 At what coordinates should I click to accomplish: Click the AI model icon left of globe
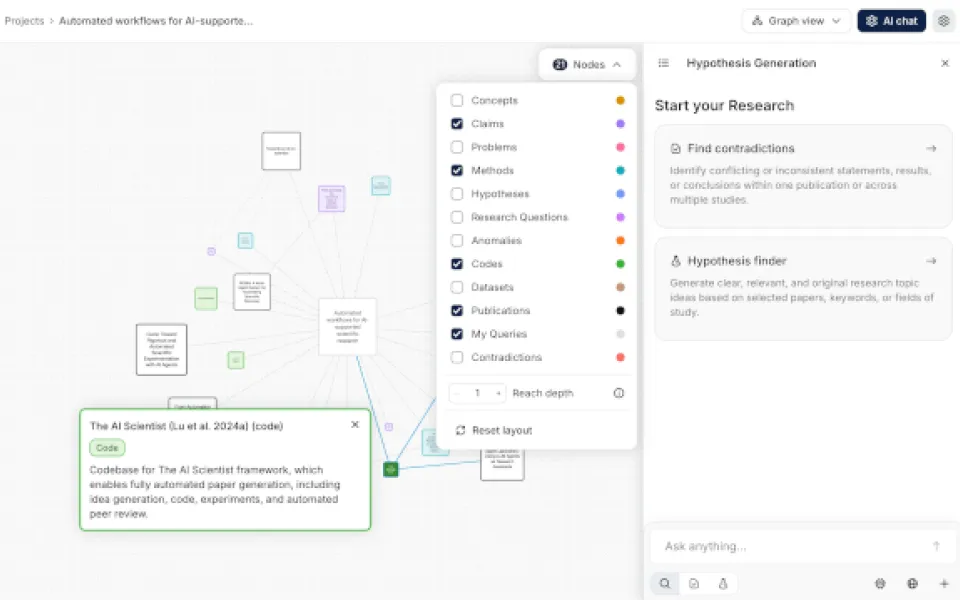(880, 583)
